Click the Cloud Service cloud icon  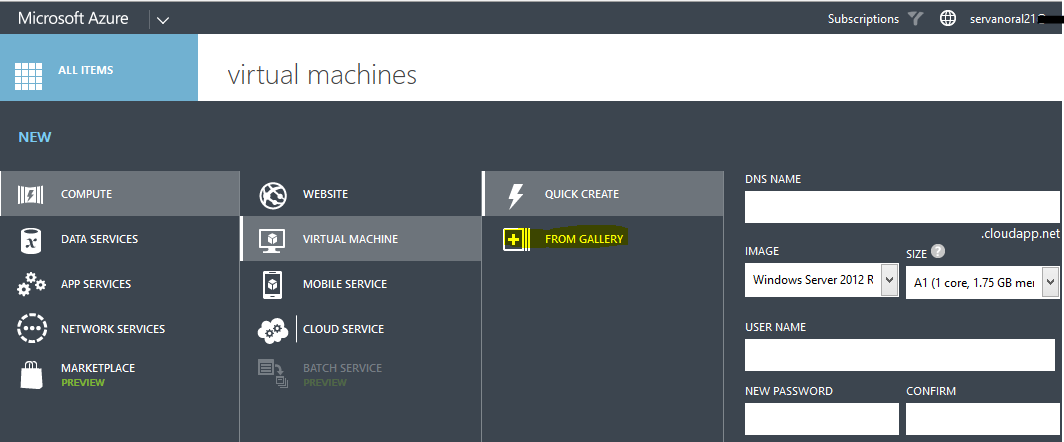pos(272,329)
